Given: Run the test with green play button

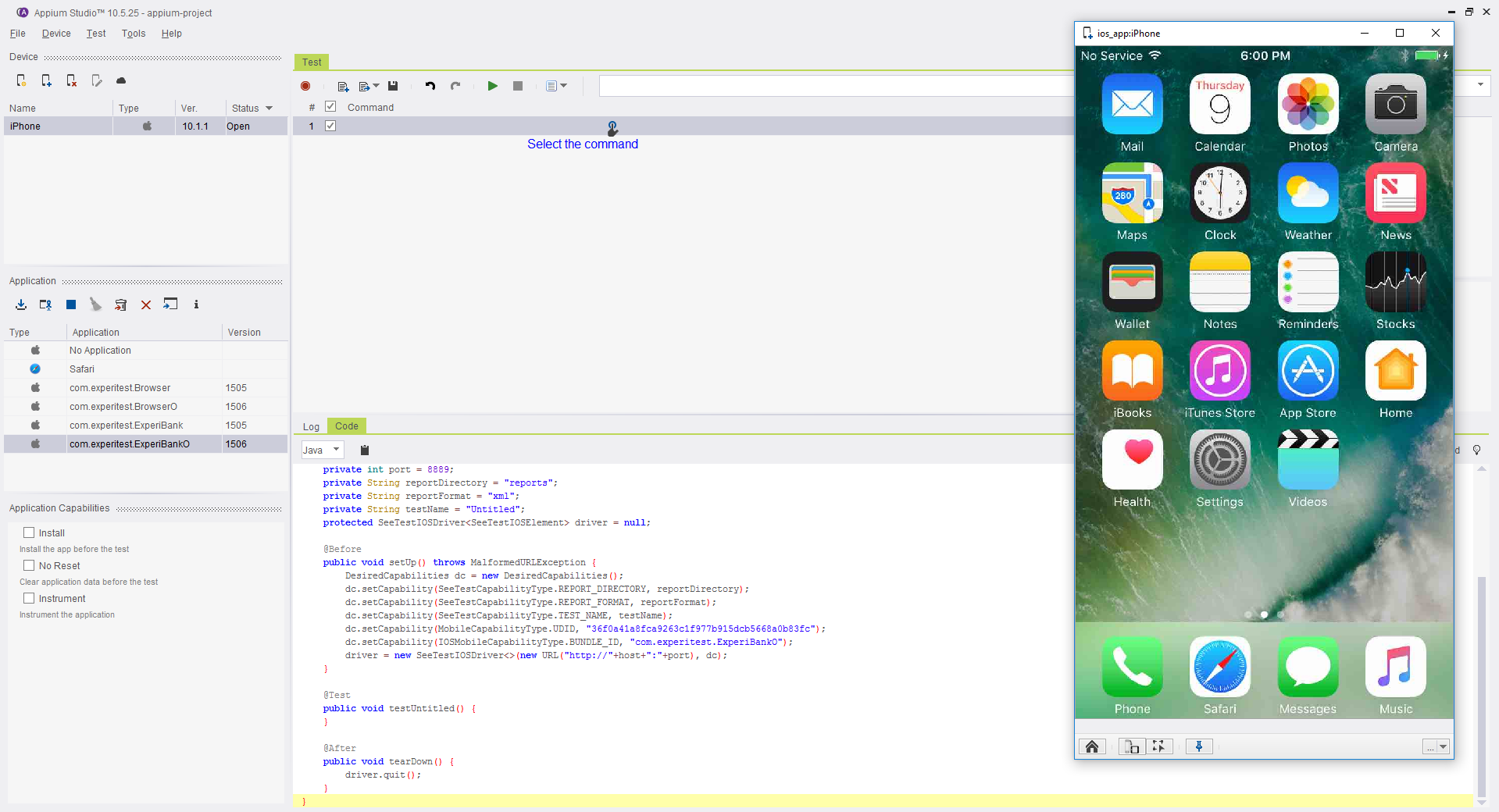Looking at the screenshot, I should pyautogui.click(x=492, y=86).
